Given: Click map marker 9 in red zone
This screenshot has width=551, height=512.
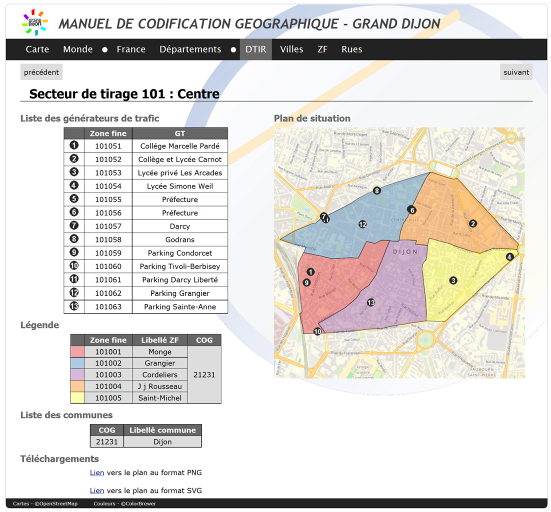Looking at the screenshot, I should pos(307,283).
